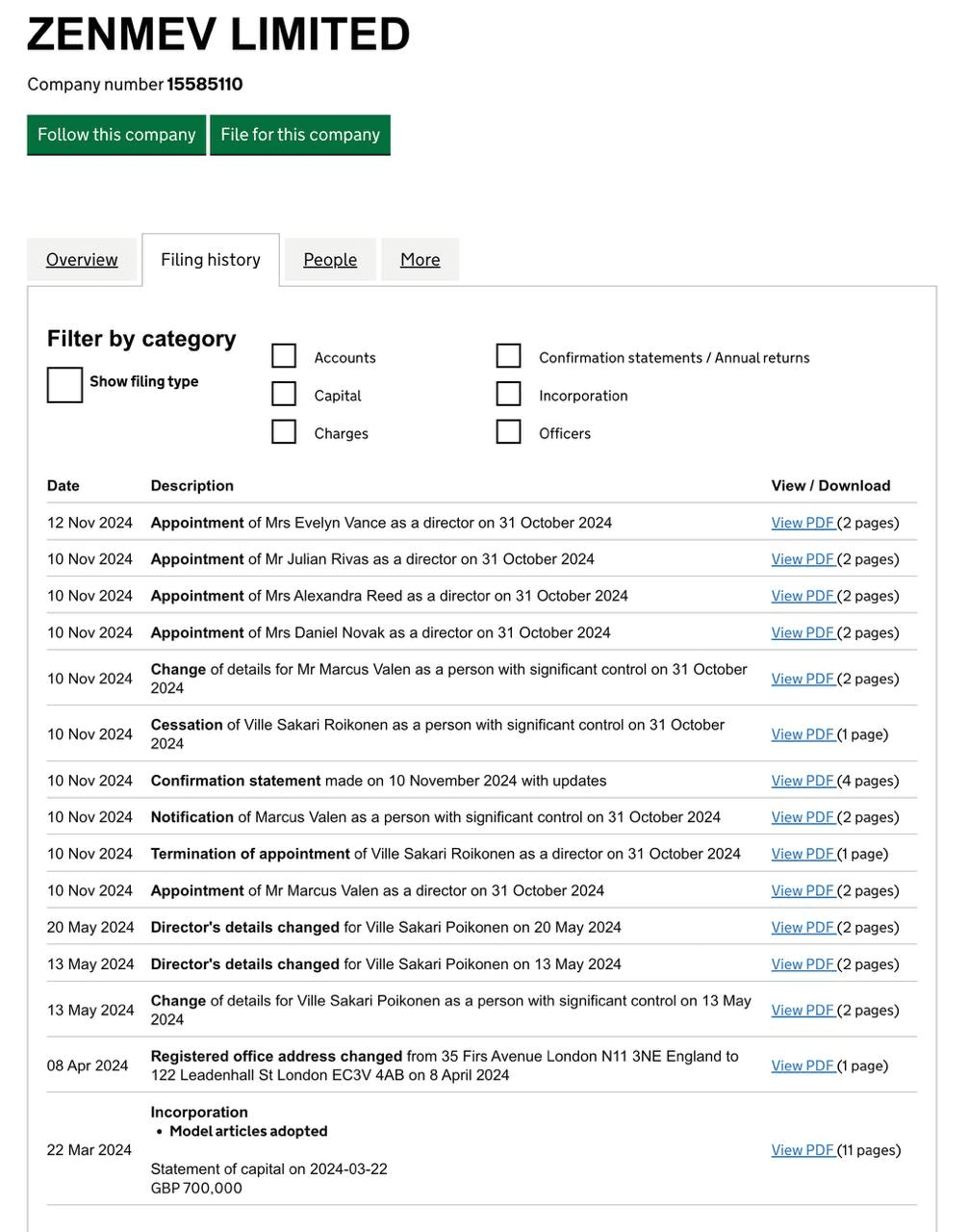Toggle the Charges filter checkbox
Screen dimensions: 968x1232
(x=284, y=432)
